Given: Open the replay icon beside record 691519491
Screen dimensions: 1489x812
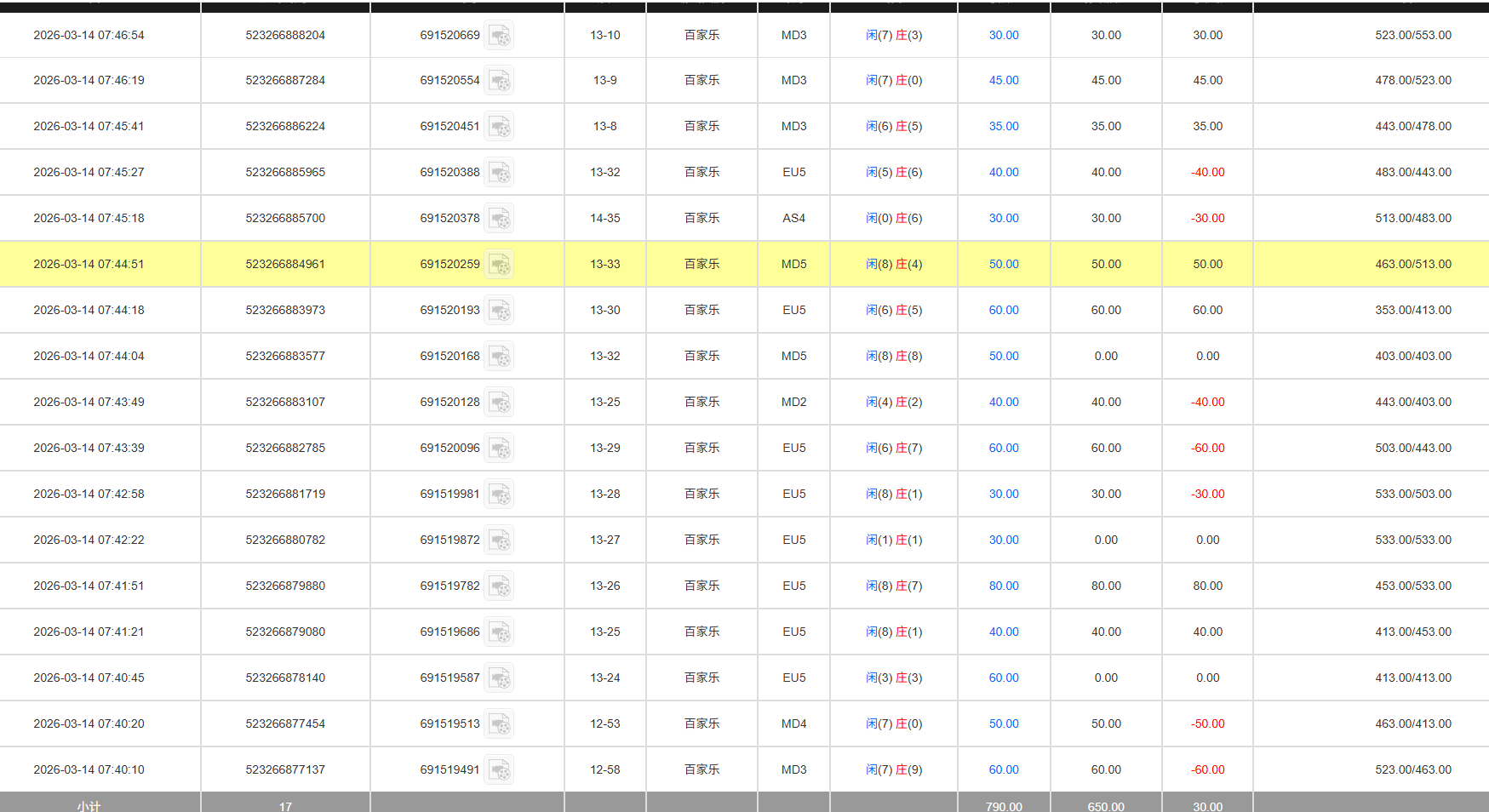Looking at the screenshot, I should 499,770.
